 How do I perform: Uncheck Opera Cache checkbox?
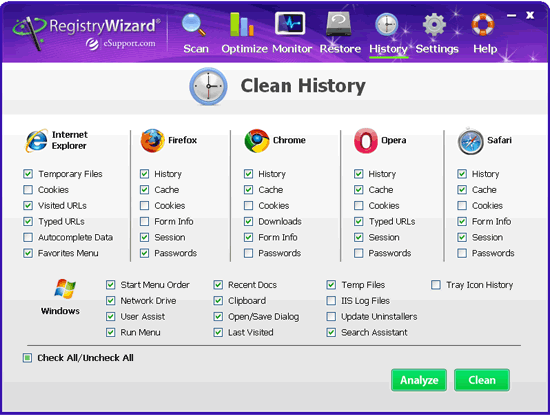point(358,190)
